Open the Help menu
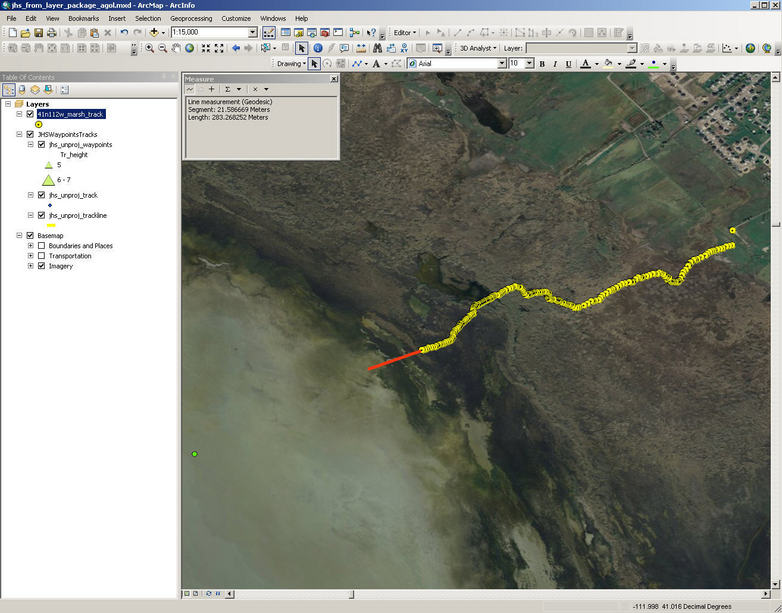Viewport: 782px width, 613px height. pyautogui.click(x=301, y=18)
